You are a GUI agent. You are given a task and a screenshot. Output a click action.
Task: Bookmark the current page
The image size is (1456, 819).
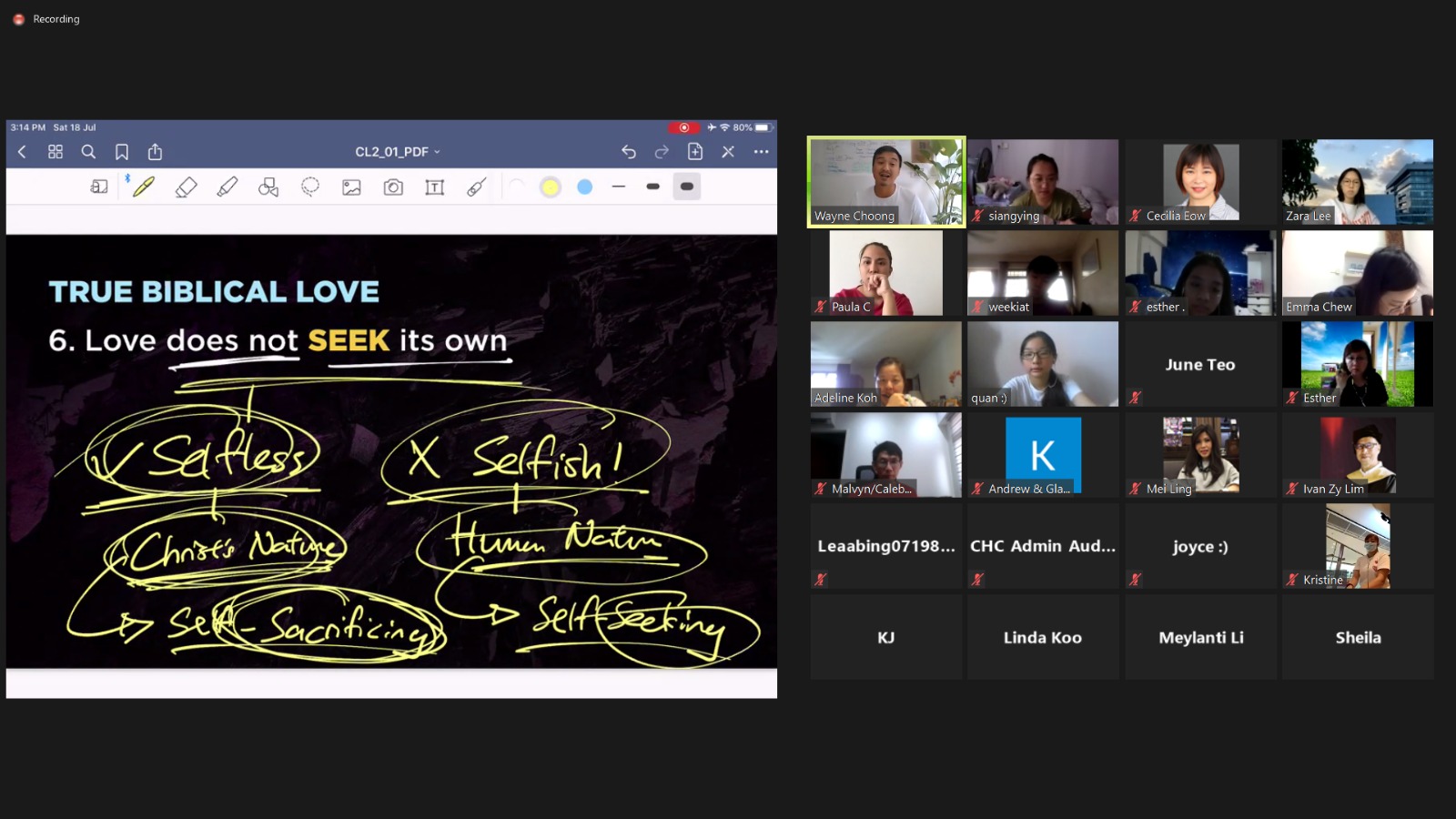pos(122,152)
